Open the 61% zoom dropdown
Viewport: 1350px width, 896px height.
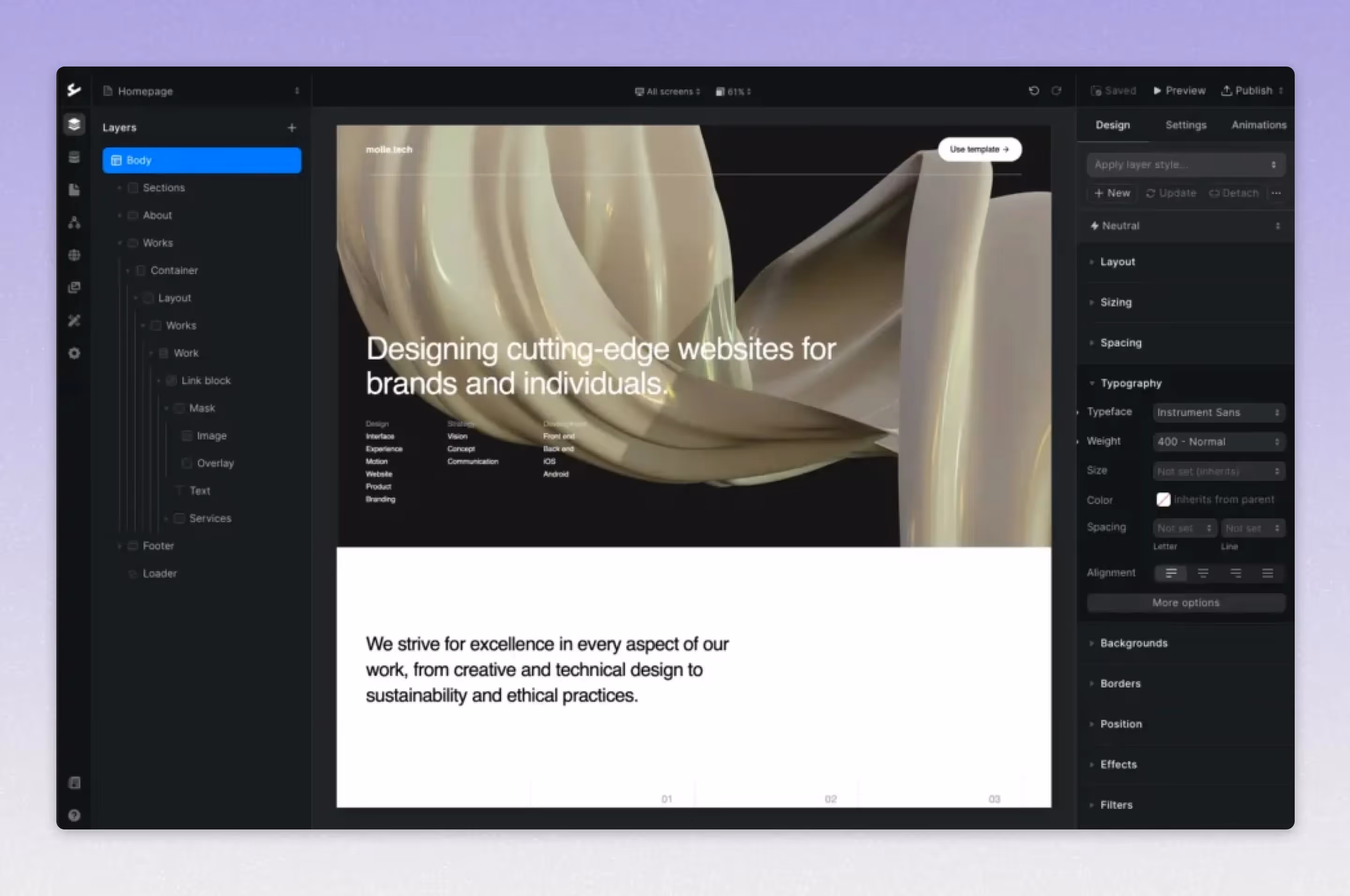[733, 91]
